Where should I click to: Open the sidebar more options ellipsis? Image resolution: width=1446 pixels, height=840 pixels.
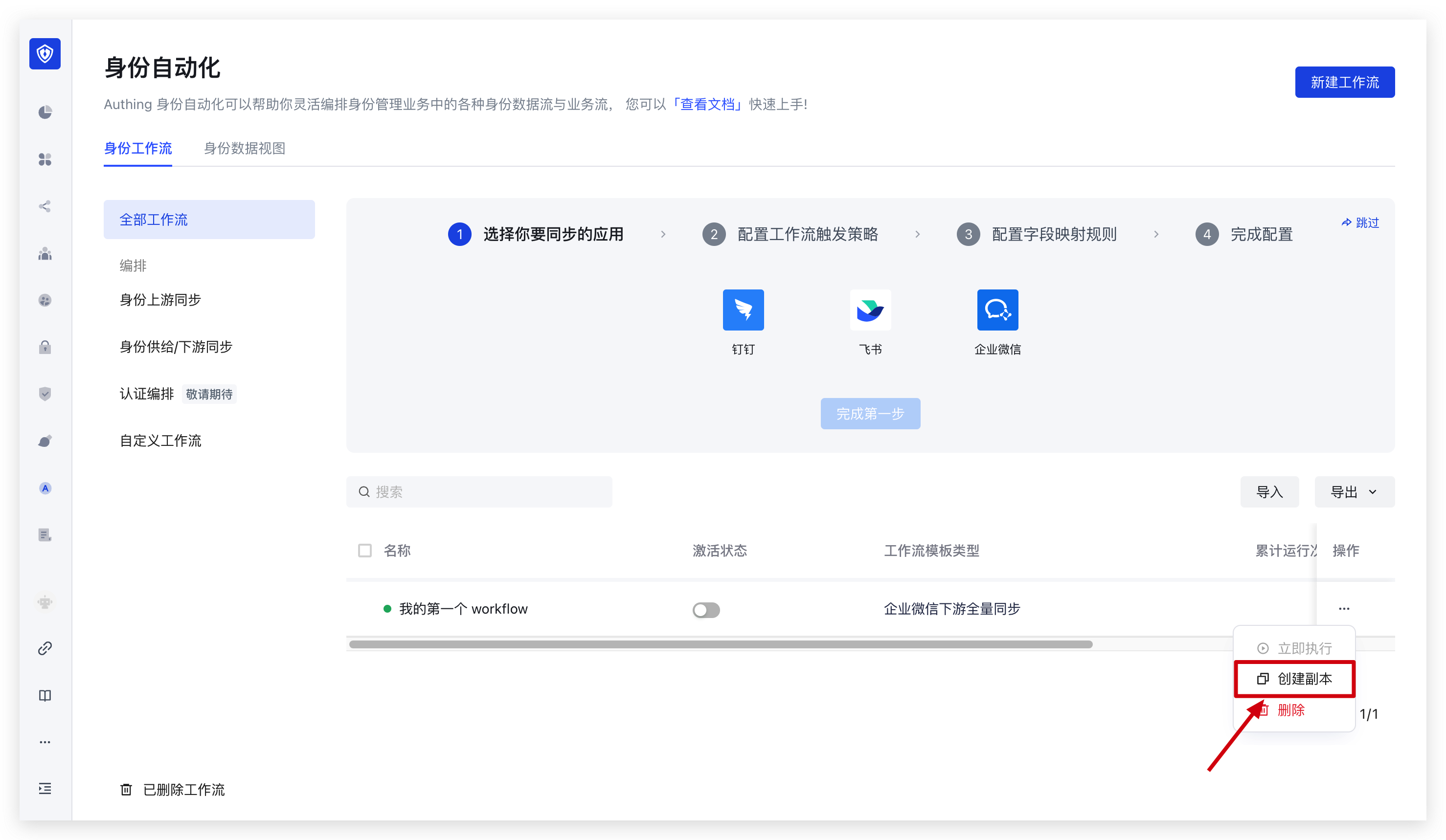pyautogui.click(x=45, y=742)
